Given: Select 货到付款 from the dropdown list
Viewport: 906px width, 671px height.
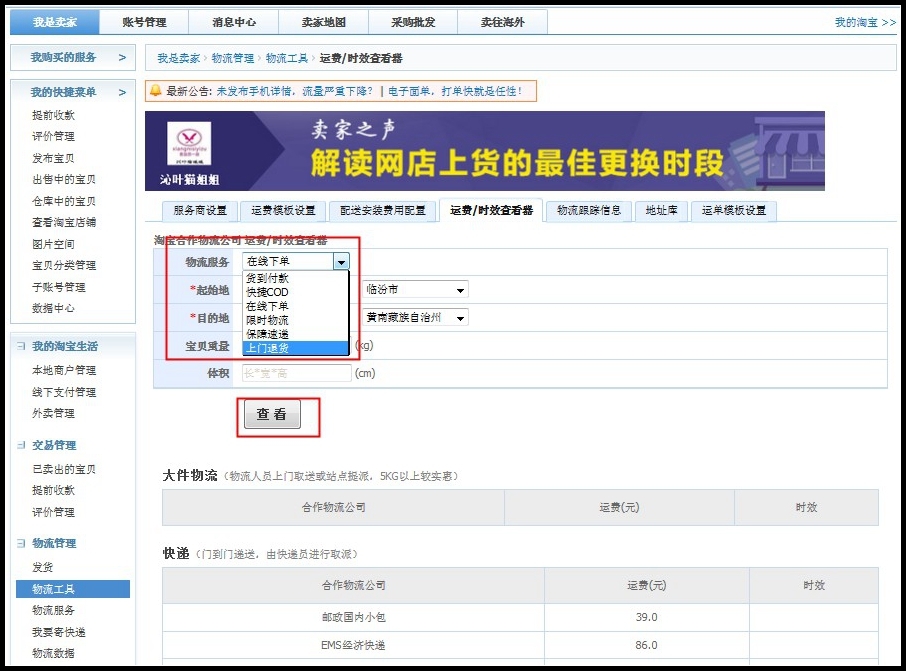Looking at the screenshot, I should point(296,278).
